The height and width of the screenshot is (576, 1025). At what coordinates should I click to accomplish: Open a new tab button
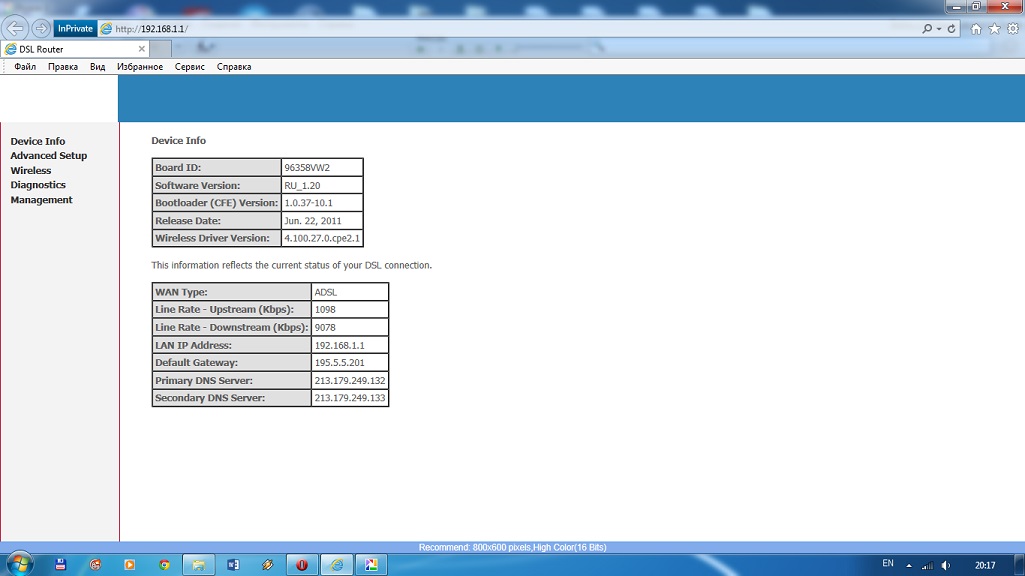pos(161,49)
